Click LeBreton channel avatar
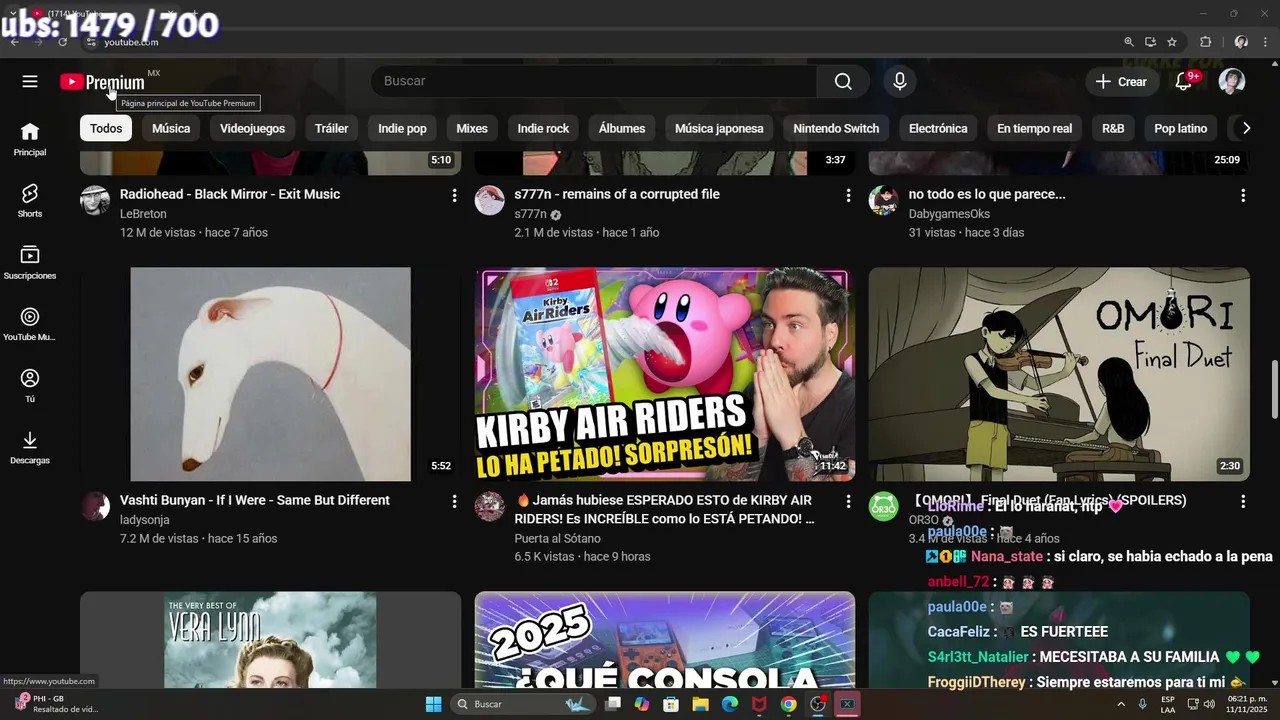This screenshot has width=1280, height=720. coord(95,200)
